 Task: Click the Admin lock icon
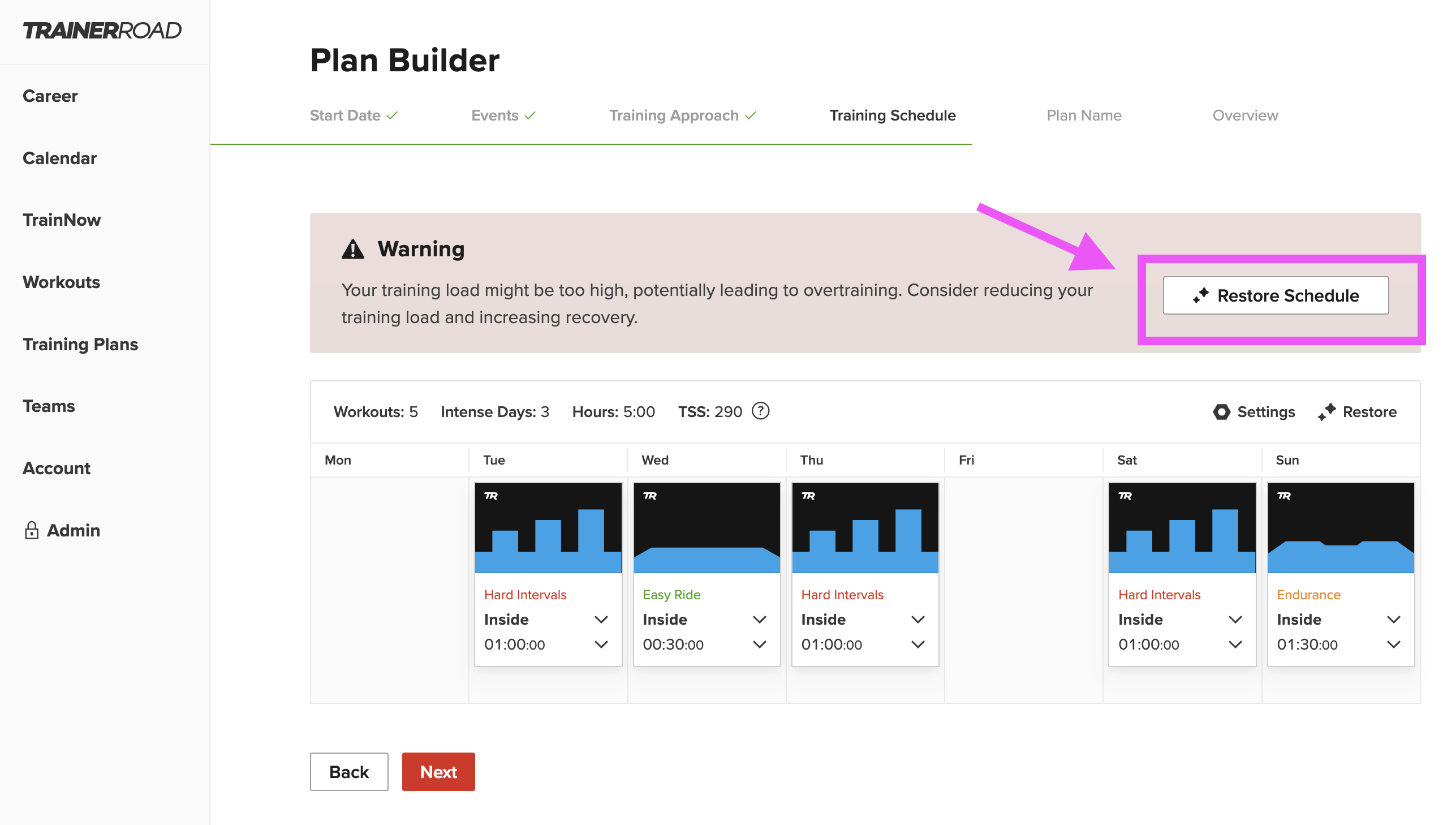click(32, 530)
